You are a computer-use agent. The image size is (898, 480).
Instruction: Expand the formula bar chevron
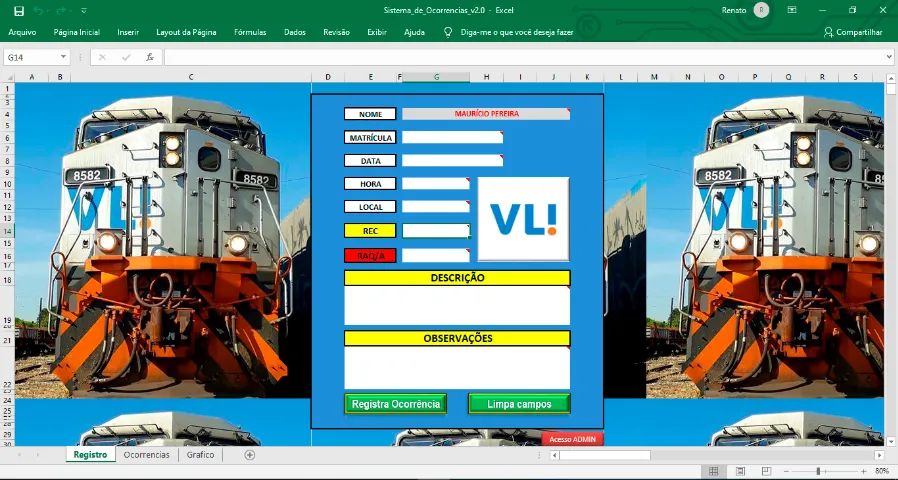pyautogui.click(x=889, y=57)
